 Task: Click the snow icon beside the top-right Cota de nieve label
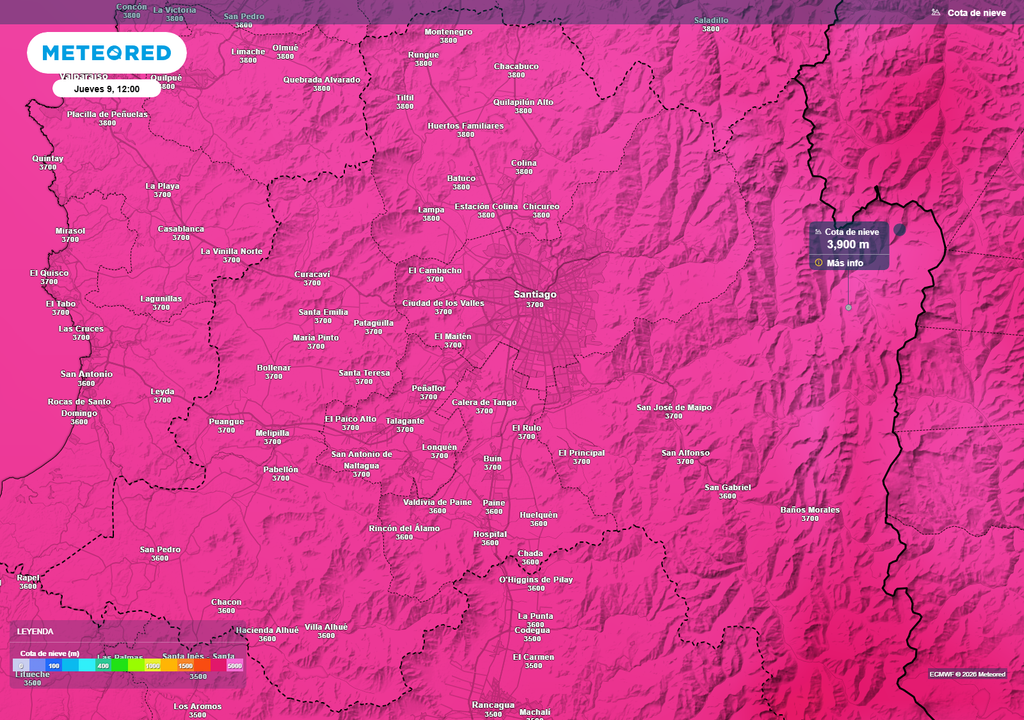[x=936, y=12]
